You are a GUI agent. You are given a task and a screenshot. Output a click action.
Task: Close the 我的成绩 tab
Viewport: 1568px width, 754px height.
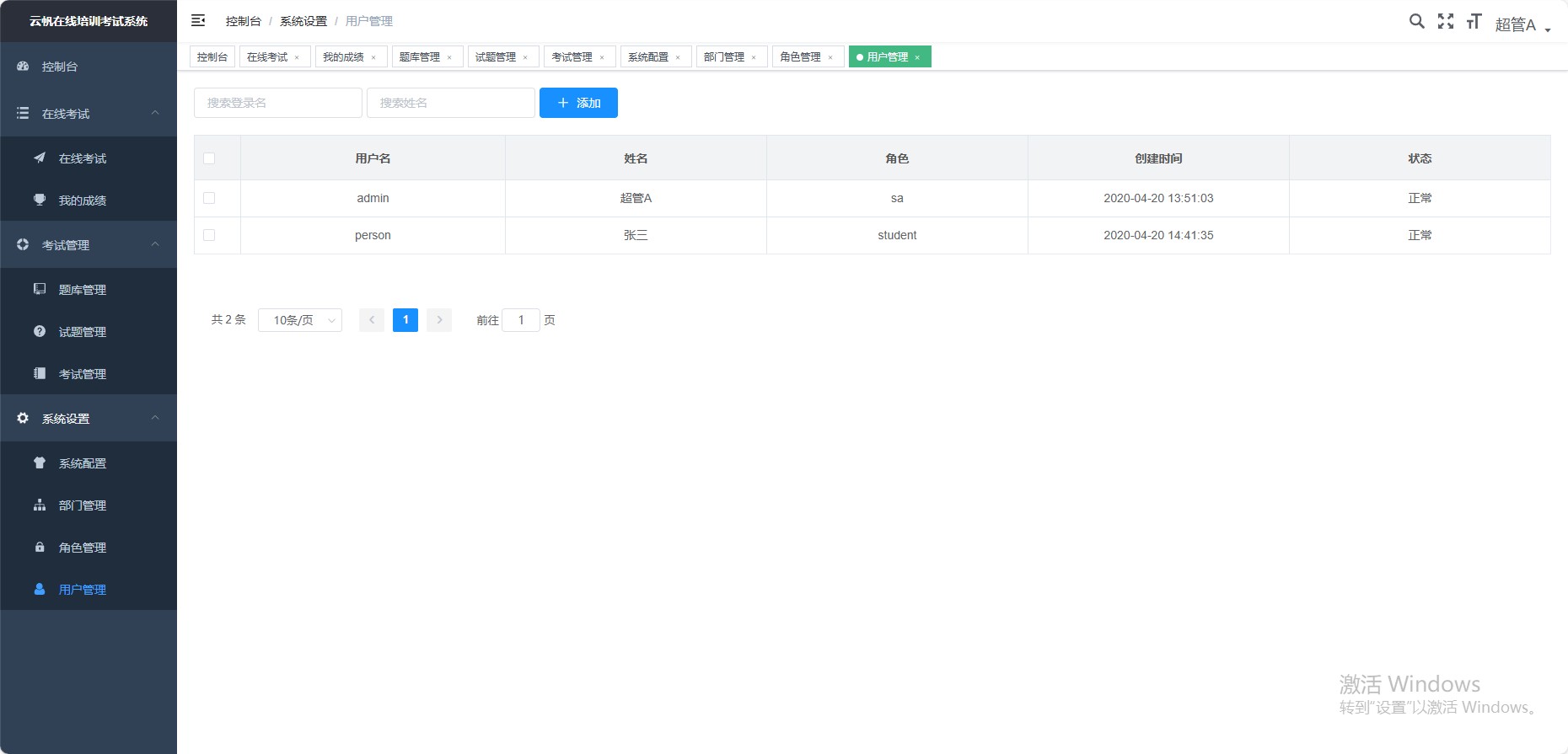pos(373,57)
